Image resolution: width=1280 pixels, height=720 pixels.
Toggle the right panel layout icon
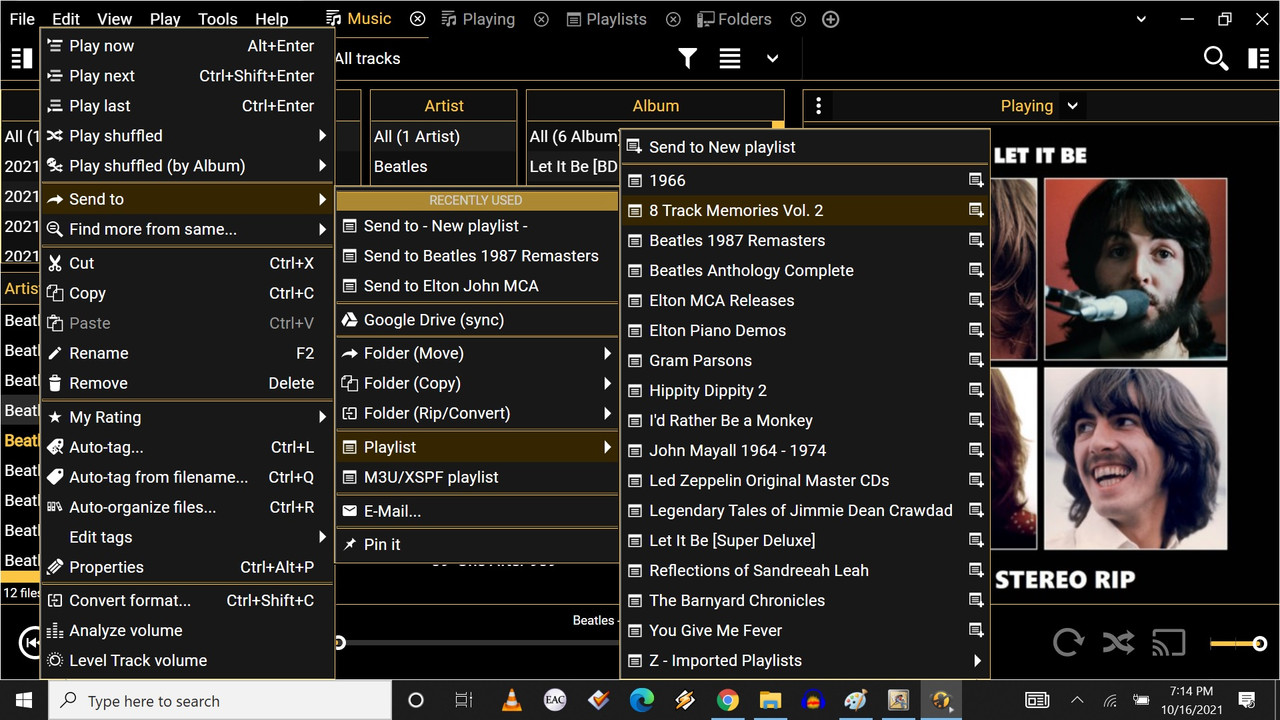point(1259,59)
